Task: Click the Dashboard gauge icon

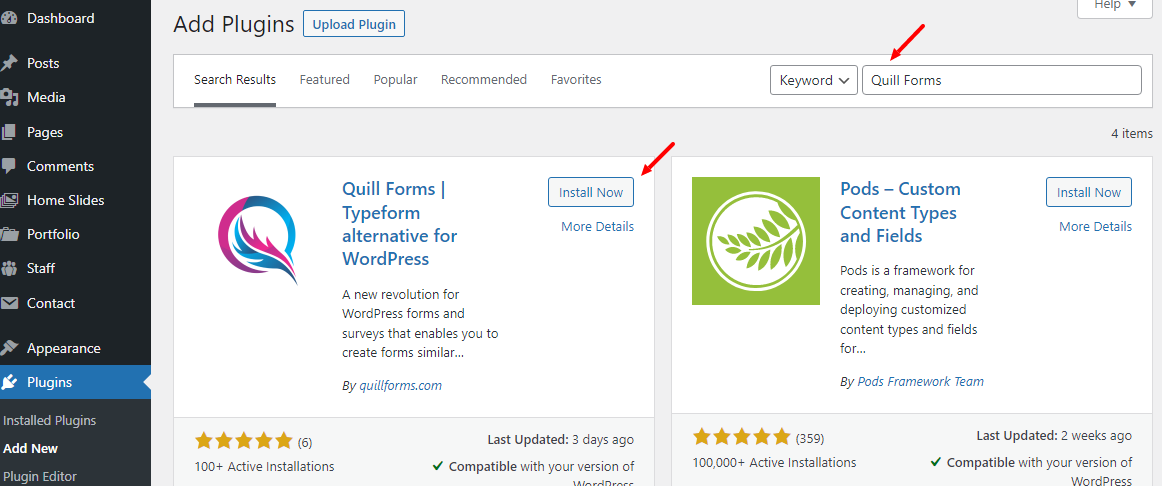Action: point(9,19)
